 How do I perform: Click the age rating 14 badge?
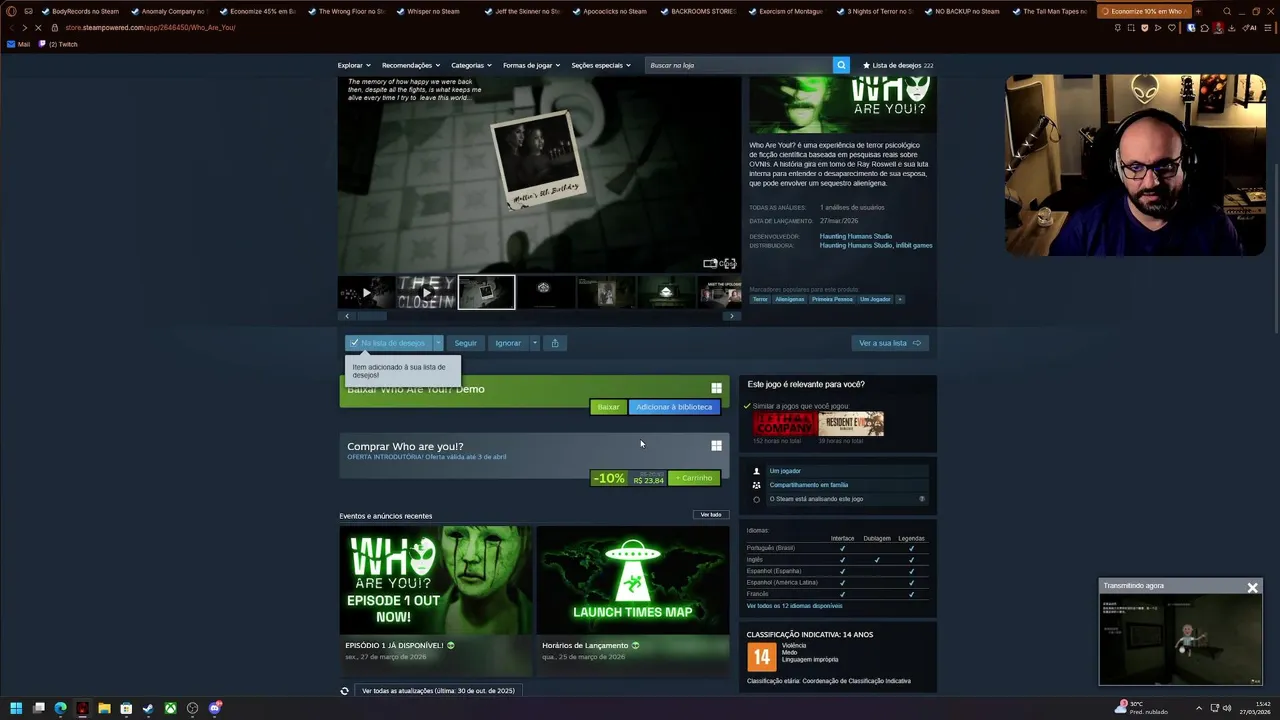coord(761,657)
